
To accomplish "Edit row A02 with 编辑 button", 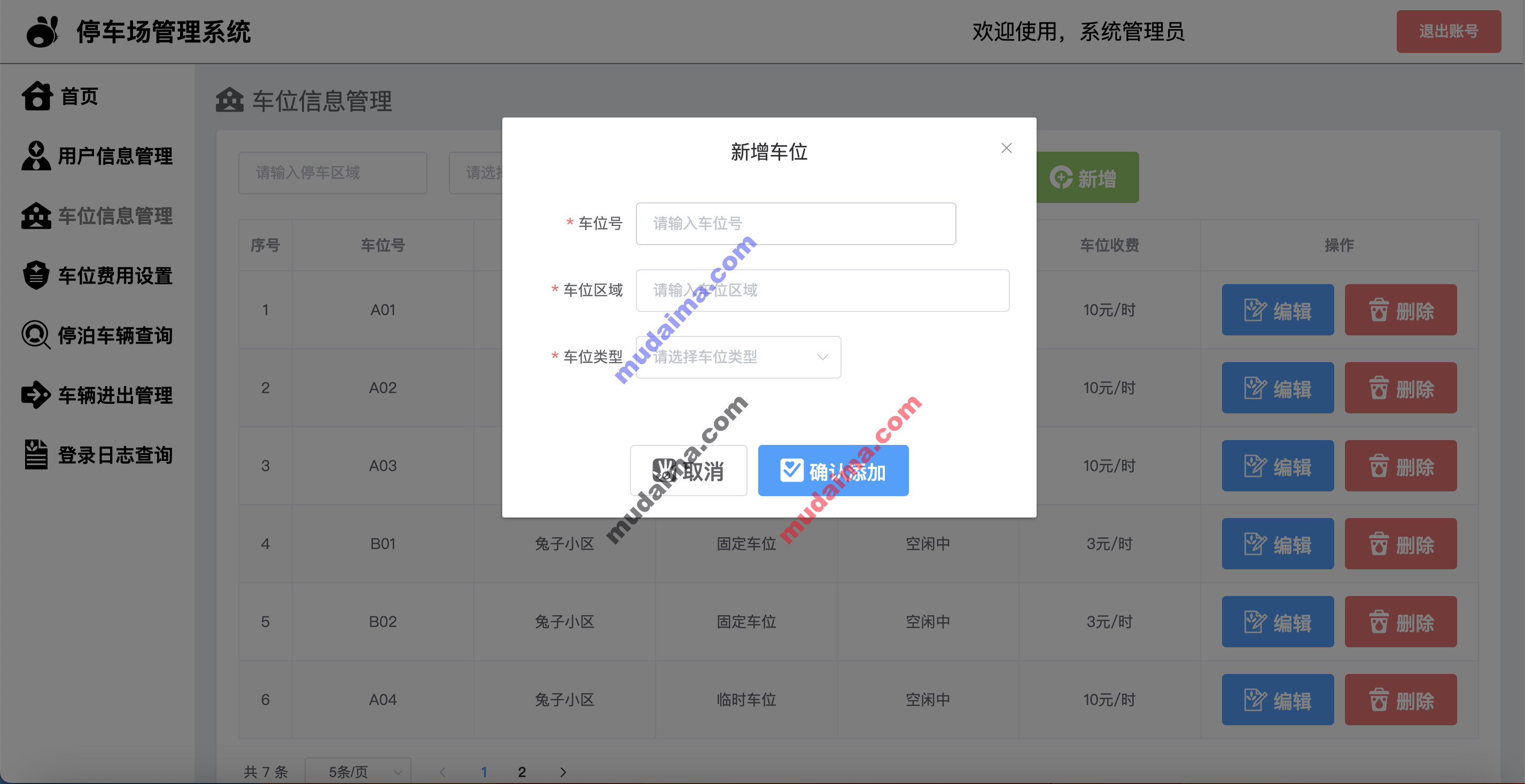I will click(x=1278, y=388).
